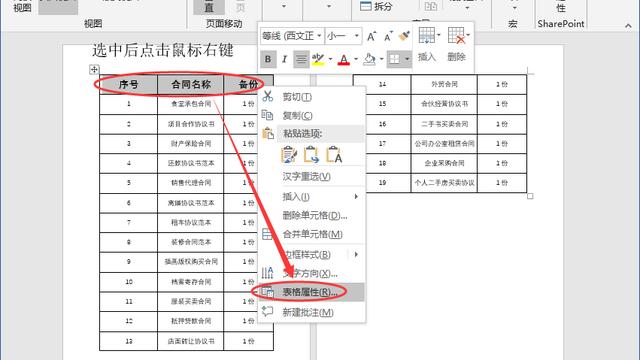640x360 pixels.
Task: Click the table resize handle at bottom right
Action: tap(530, 196)
